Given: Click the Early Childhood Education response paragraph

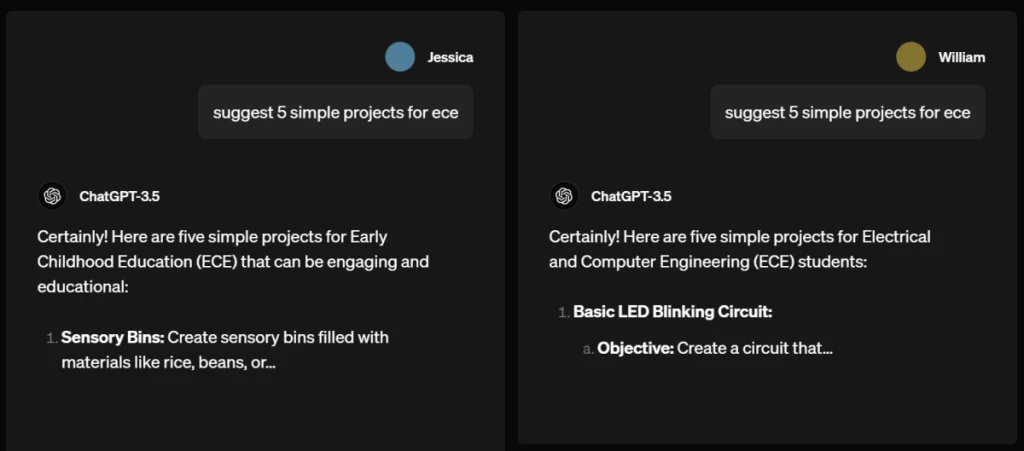Looking at the screenshot, I should [x=233, y=262].
